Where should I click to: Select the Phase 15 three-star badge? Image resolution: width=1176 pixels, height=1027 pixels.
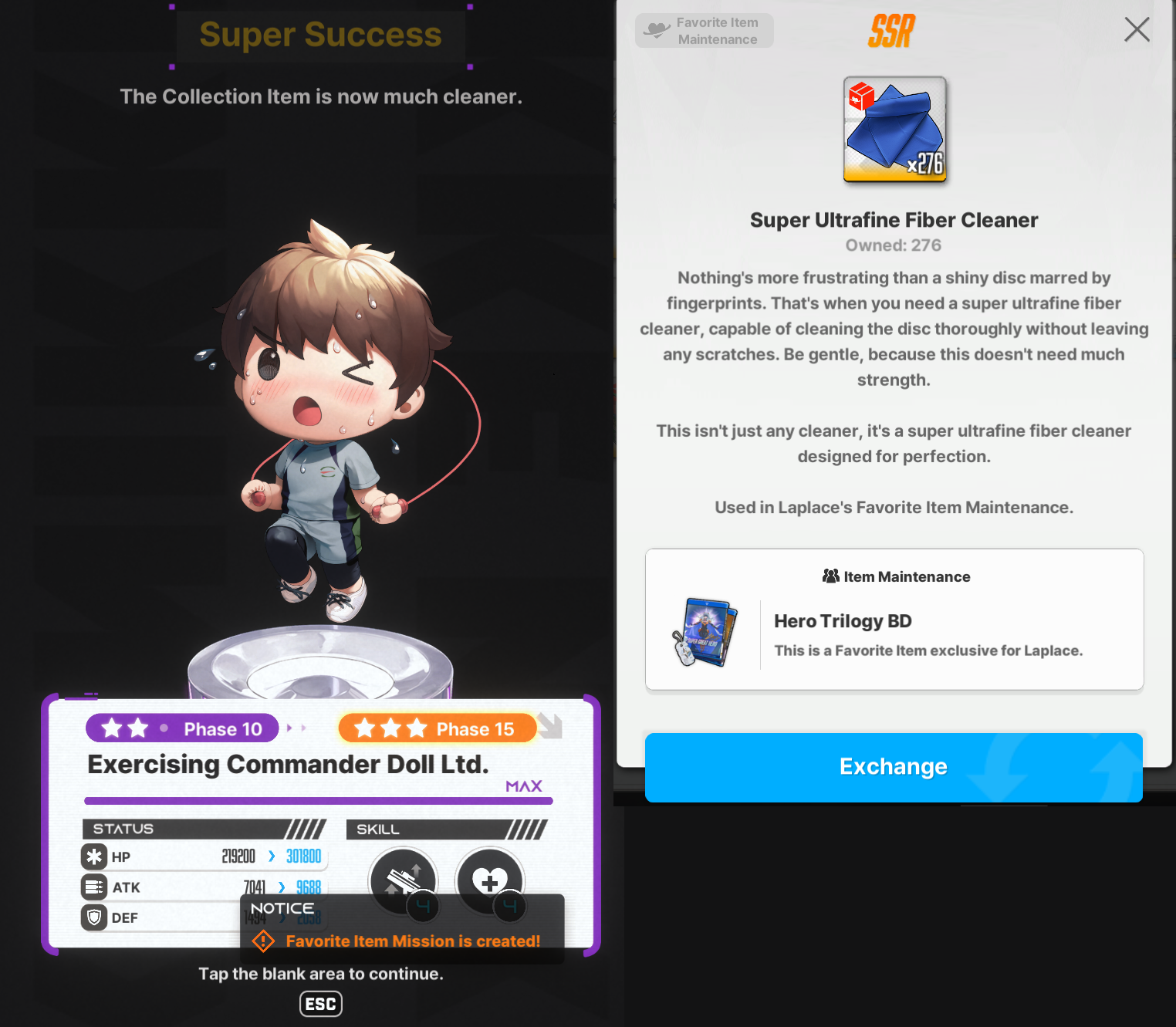pyautogui.click(x=438, y=728)
